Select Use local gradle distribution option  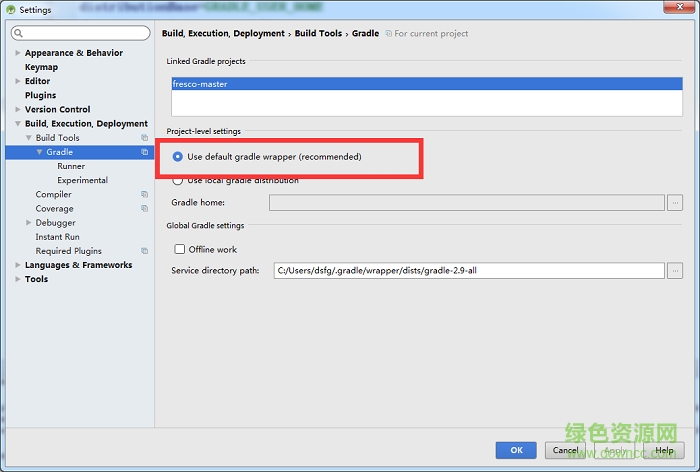coord(178,180)
